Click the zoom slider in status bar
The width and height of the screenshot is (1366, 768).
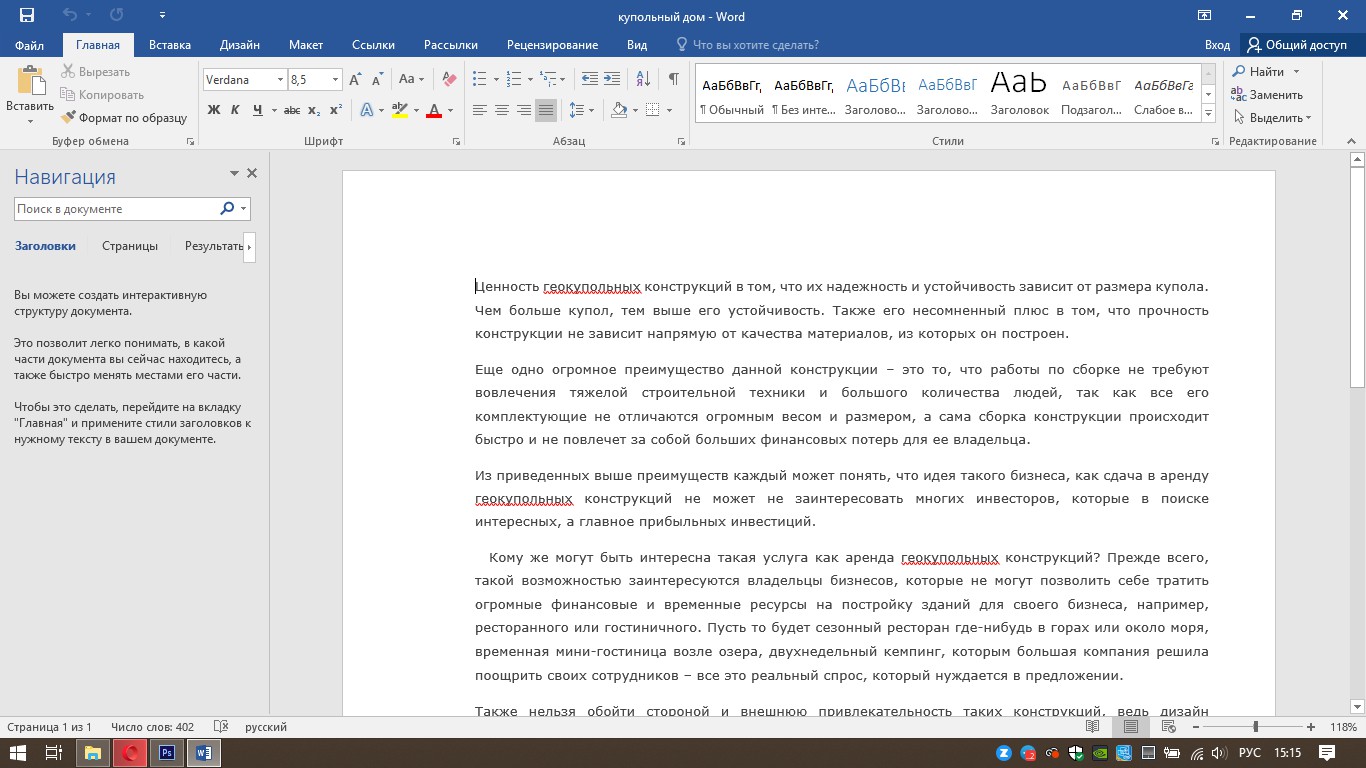coord(1255,727)
